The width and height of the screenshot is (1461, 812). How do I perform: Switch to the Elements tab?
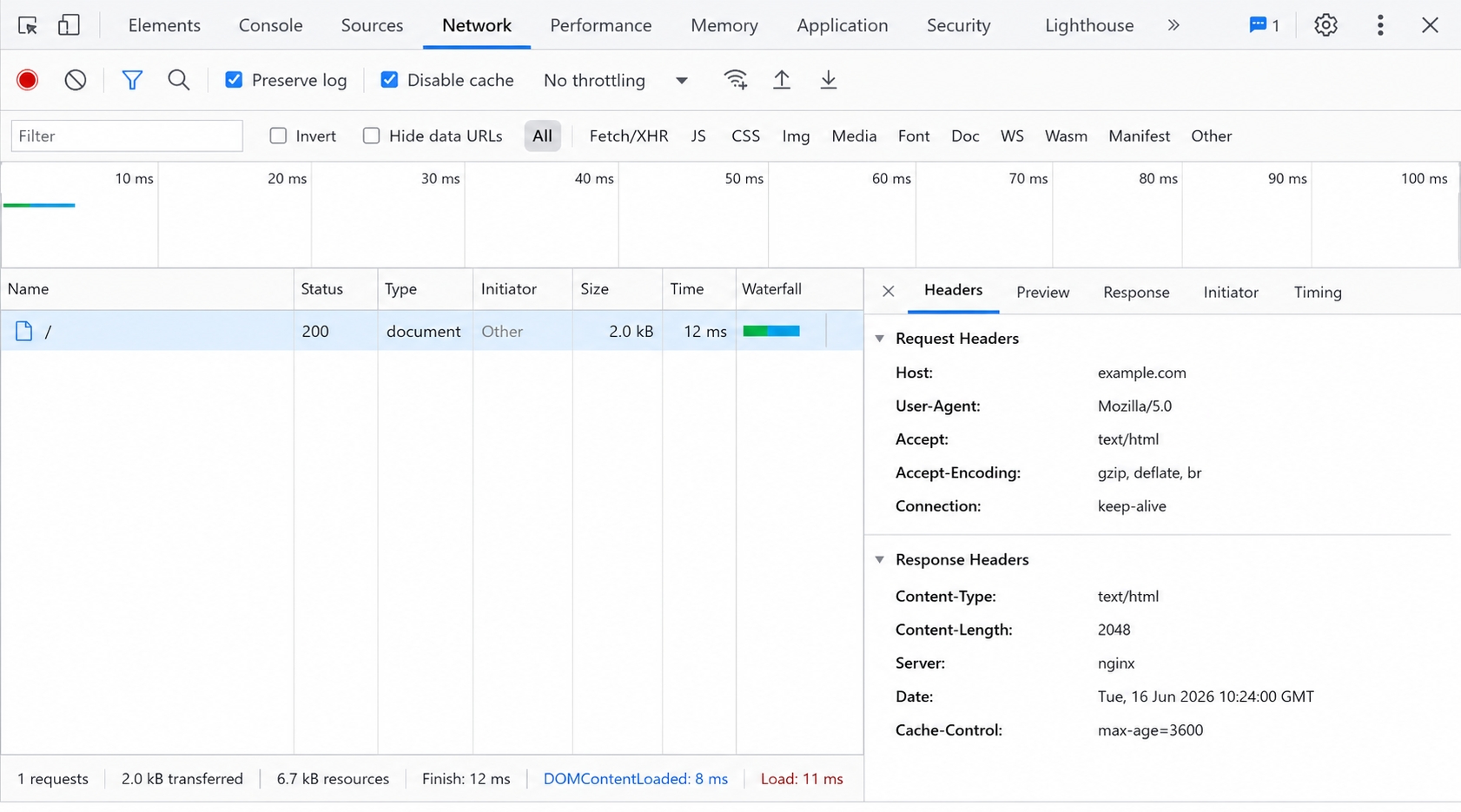tap(164, 25)
